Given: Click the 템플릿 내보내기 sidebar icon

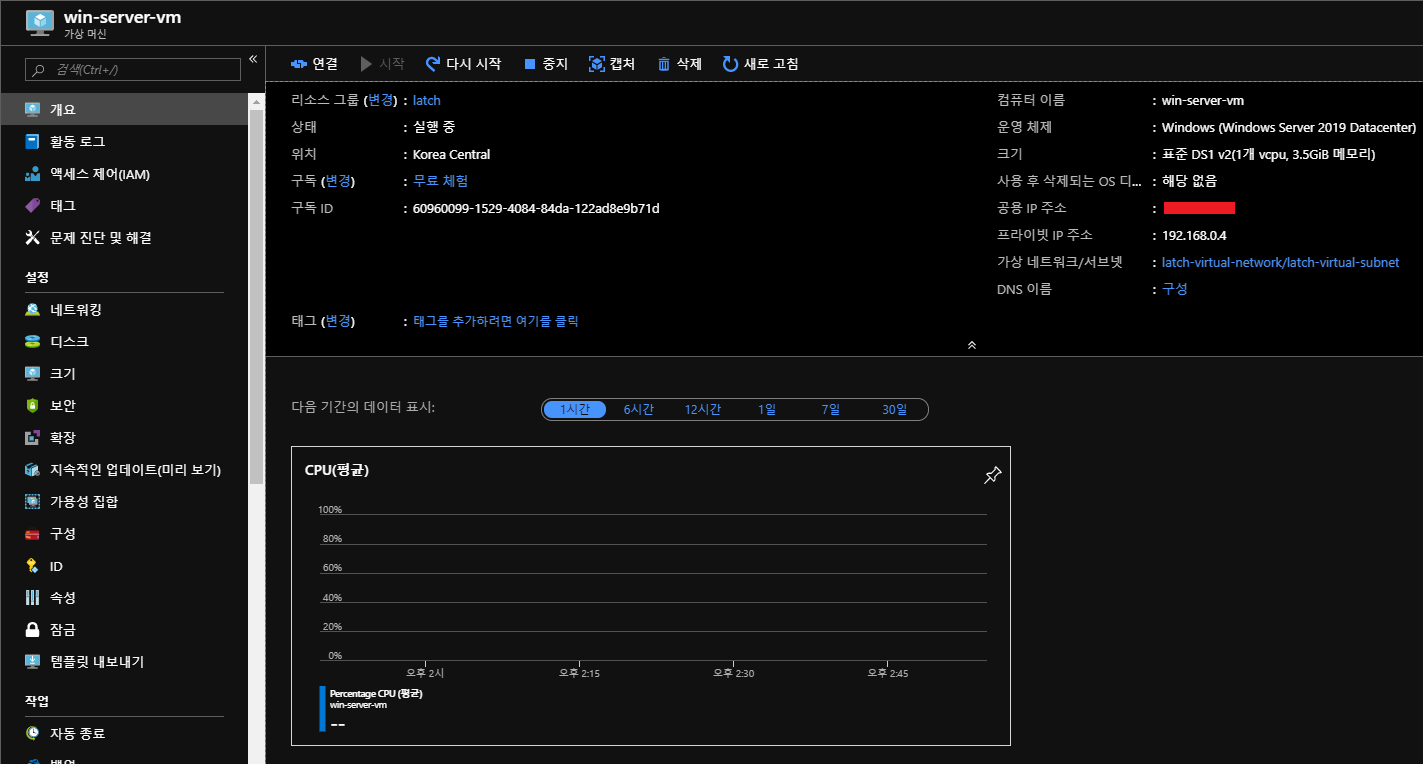Looking at the screenshot, I should click(x=32, y=662).
